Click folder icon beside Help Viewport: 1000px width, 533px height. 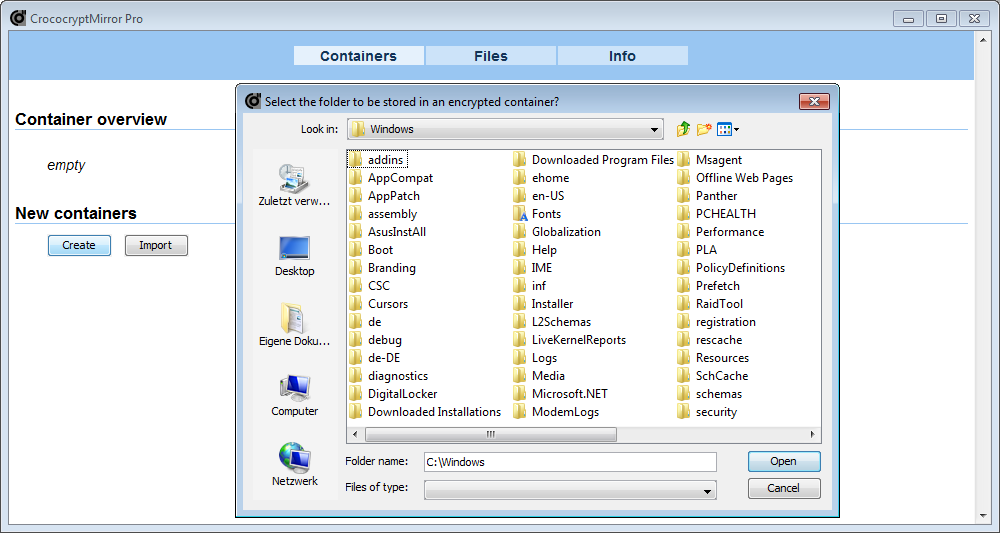click(520, 249)
